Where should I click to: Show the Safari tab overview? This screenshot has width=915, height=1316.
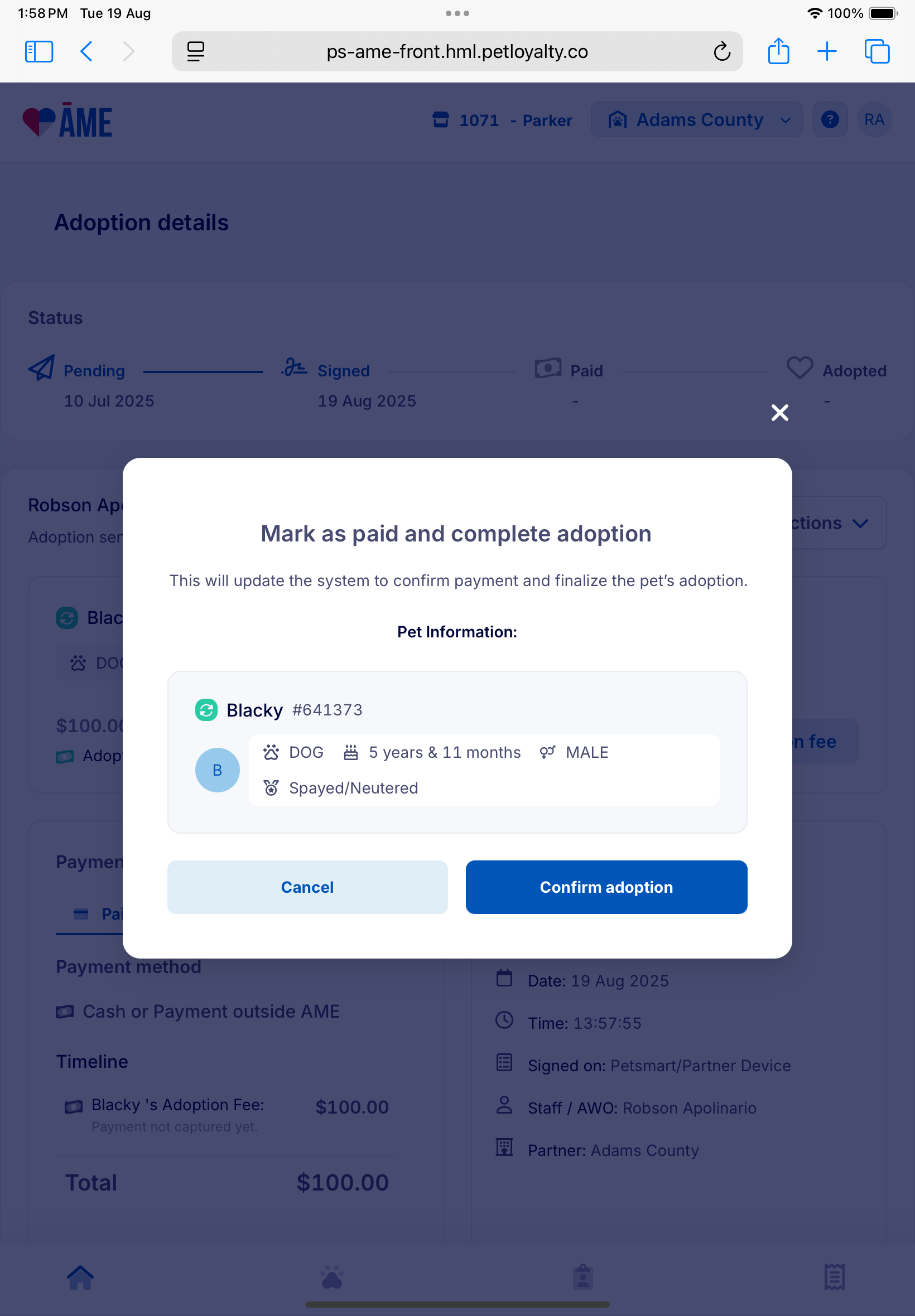[x=875, y=51]
